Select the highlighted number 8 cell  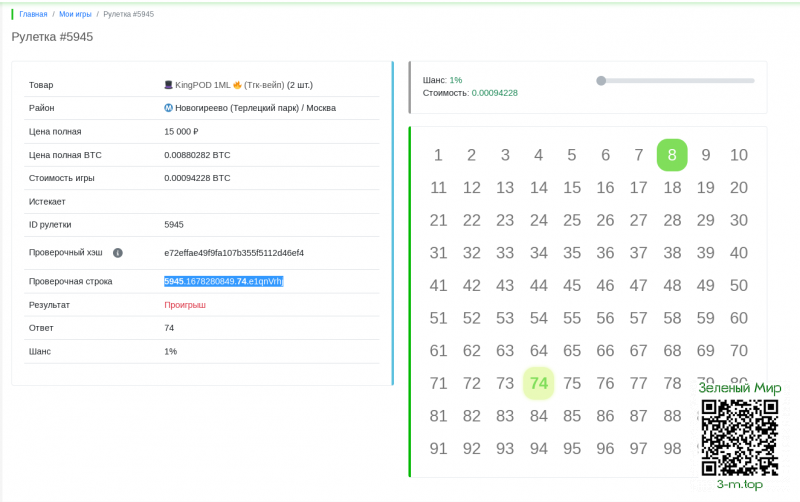(672, 155)
